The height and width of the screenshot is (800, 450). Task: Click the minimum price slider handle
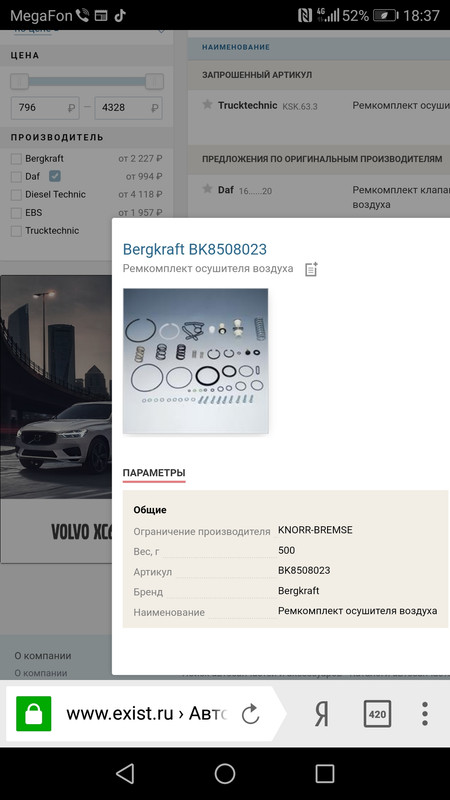[x=19, y=81]
